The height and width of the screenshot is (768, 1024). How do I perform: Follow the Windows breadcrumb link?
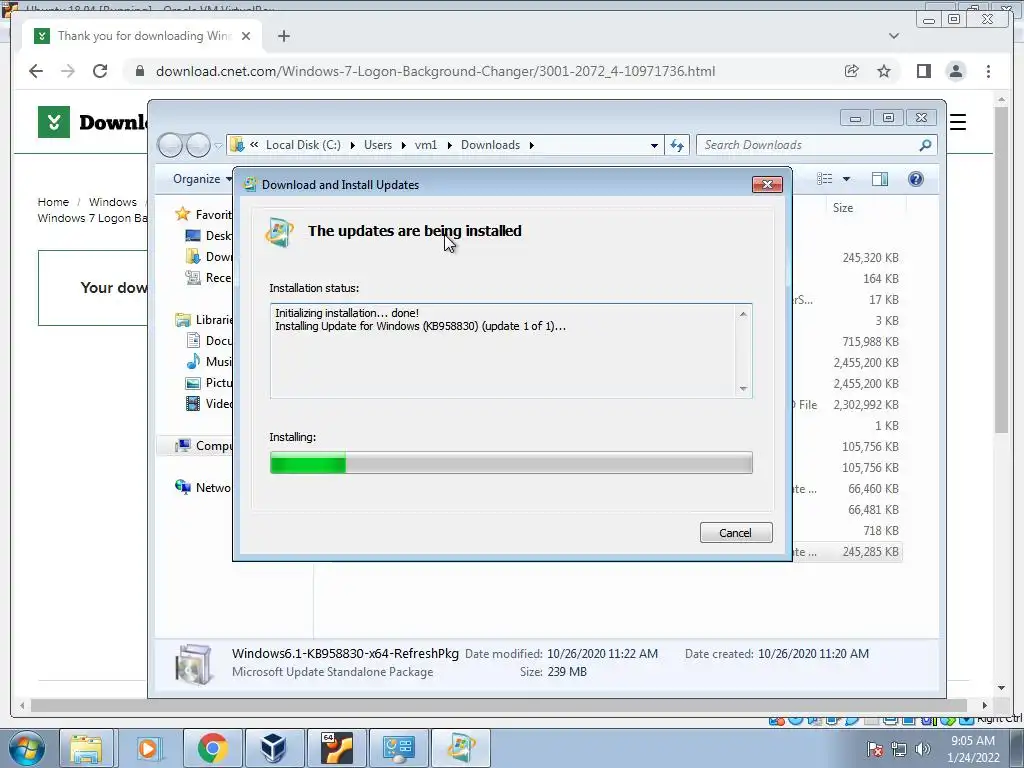coord(112,202)
